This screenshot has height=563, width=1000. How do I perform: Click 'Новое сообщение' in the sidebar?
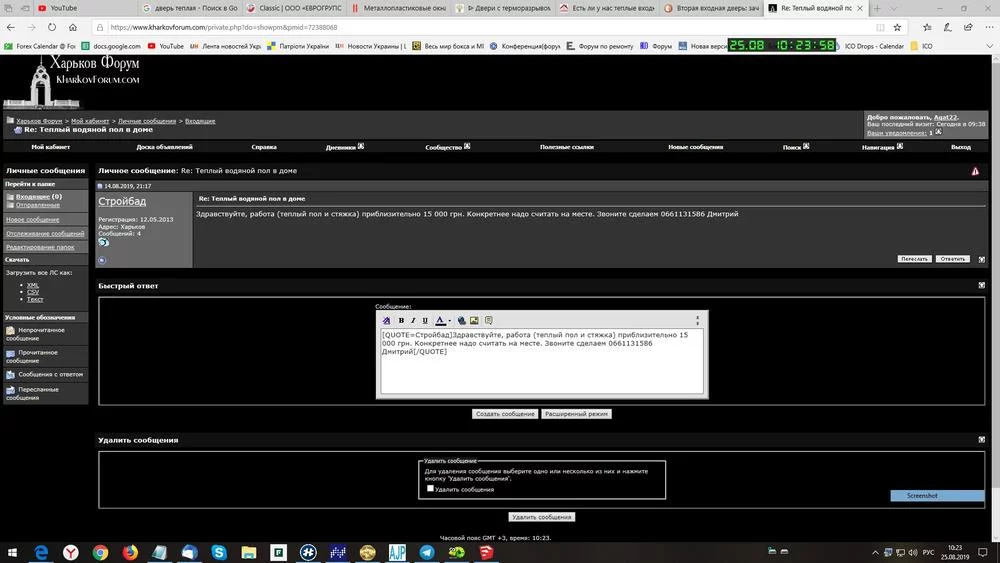[x=33, y=219]
